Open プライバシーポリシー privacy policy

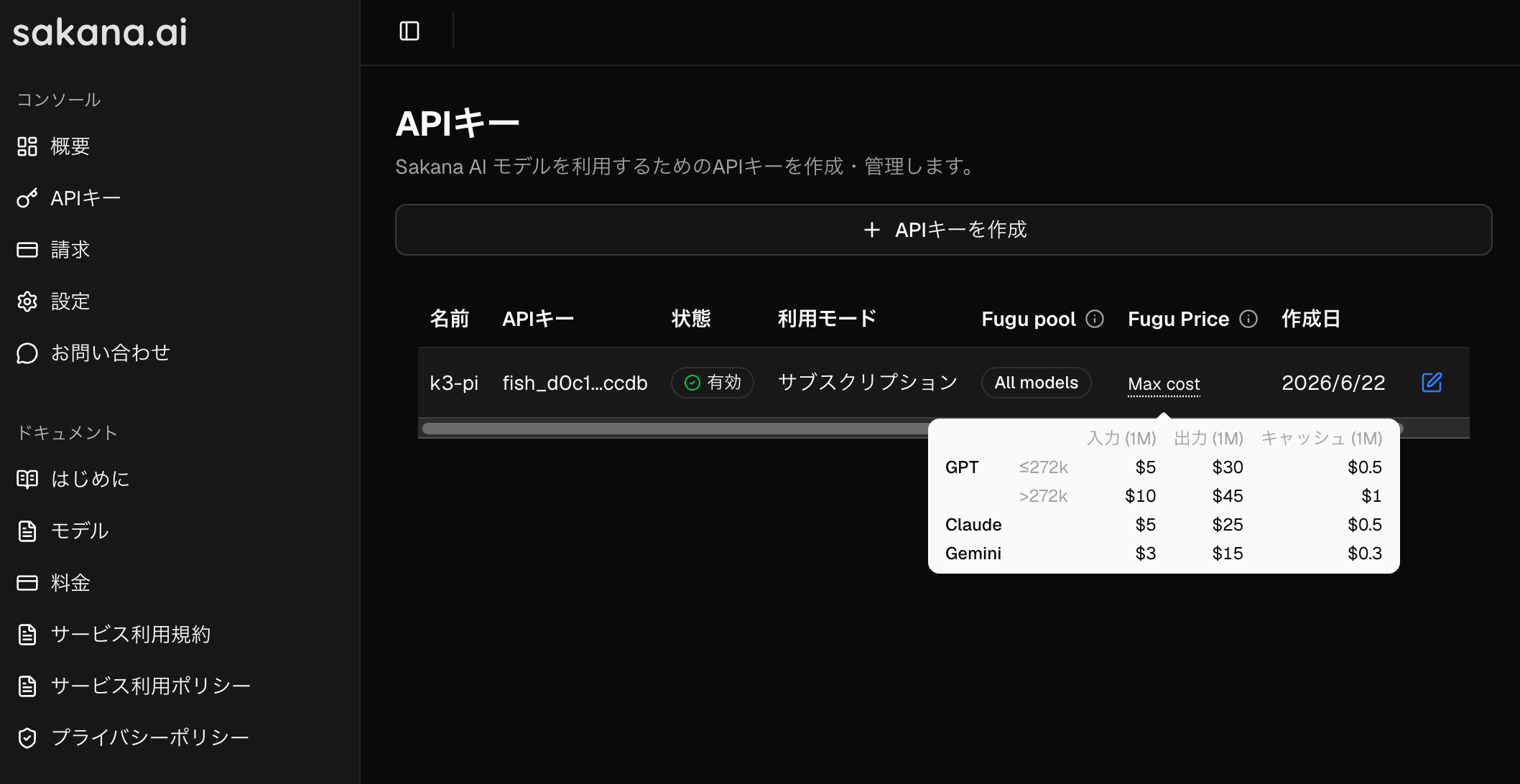click(x=150, y=738)
